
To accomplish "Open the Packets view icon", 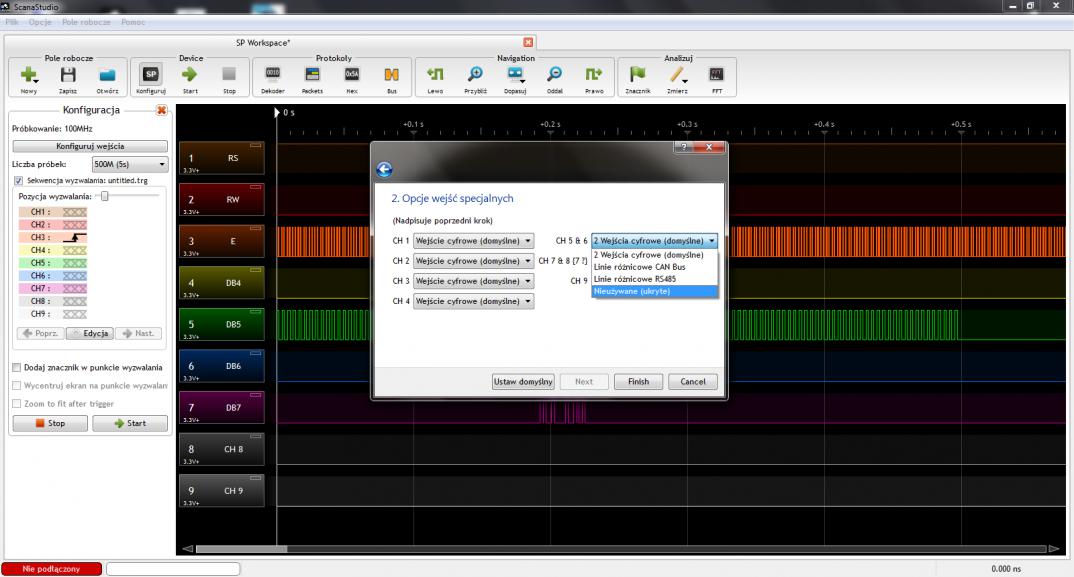I will pos(312,74).
